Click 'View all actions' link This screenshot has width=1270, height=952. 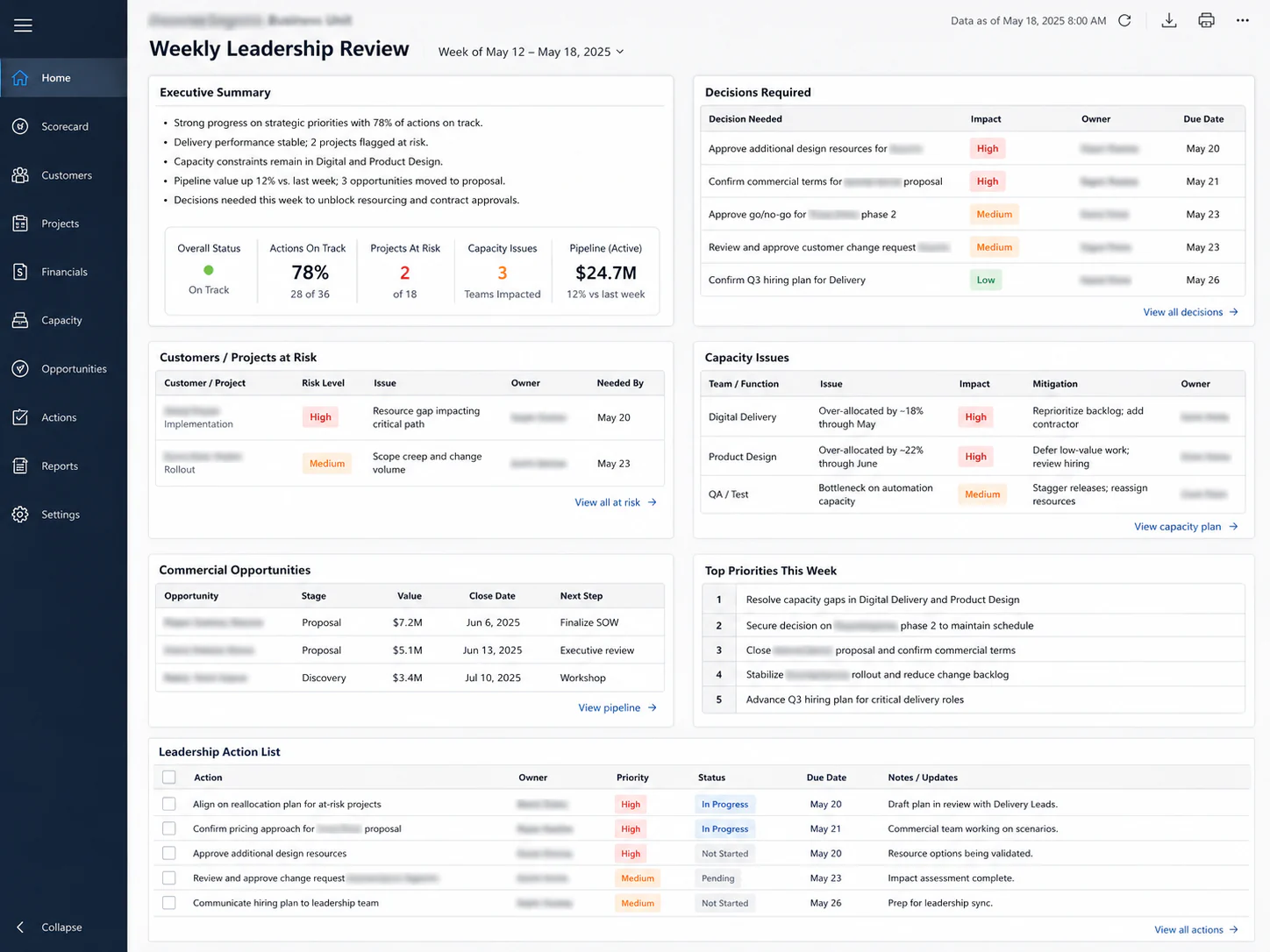pyautogui.click(x=1196, y=930)
